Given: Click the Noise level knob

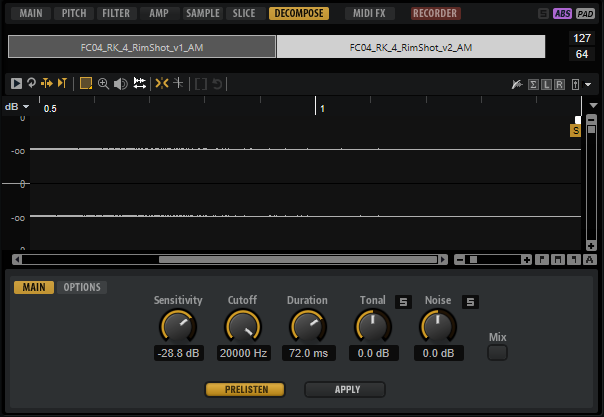Looking at the screenshot, I should (x=438, y=327).
